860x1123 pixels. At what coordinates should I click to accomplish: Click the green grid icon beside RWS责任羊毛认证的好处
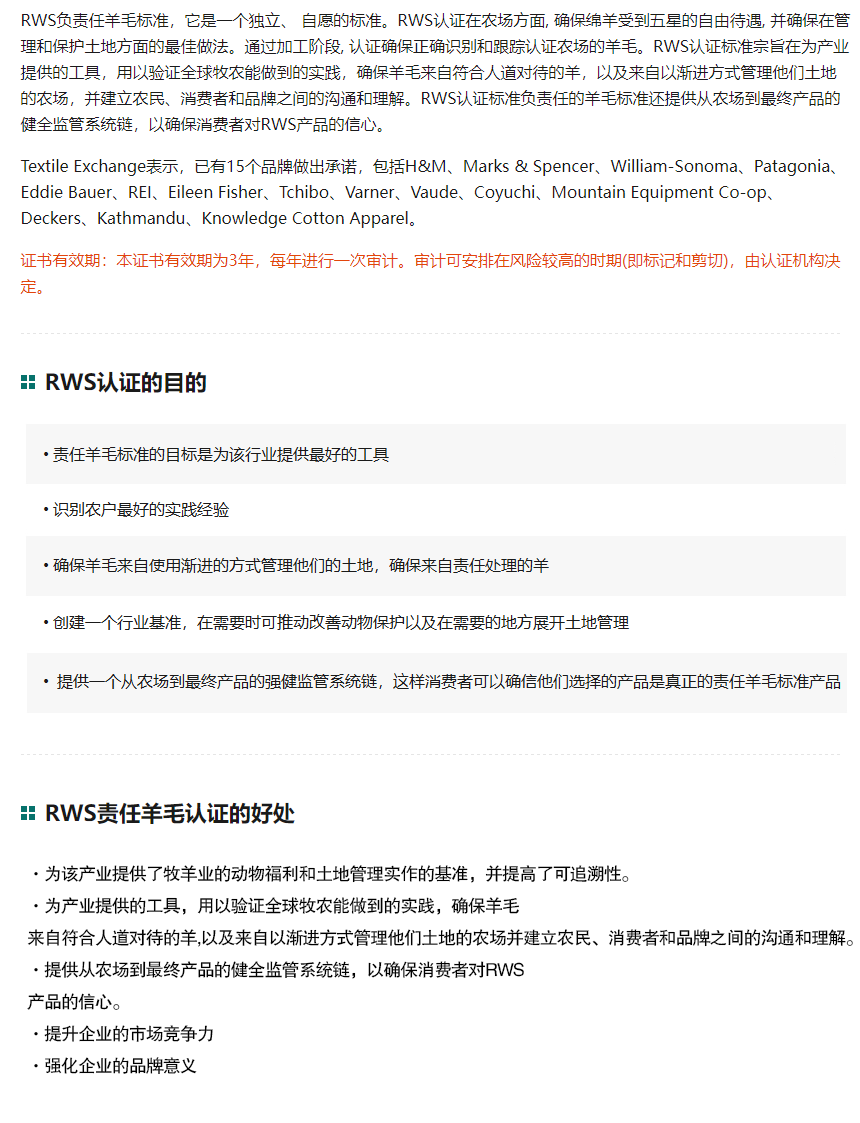click(x=28, y=814)
